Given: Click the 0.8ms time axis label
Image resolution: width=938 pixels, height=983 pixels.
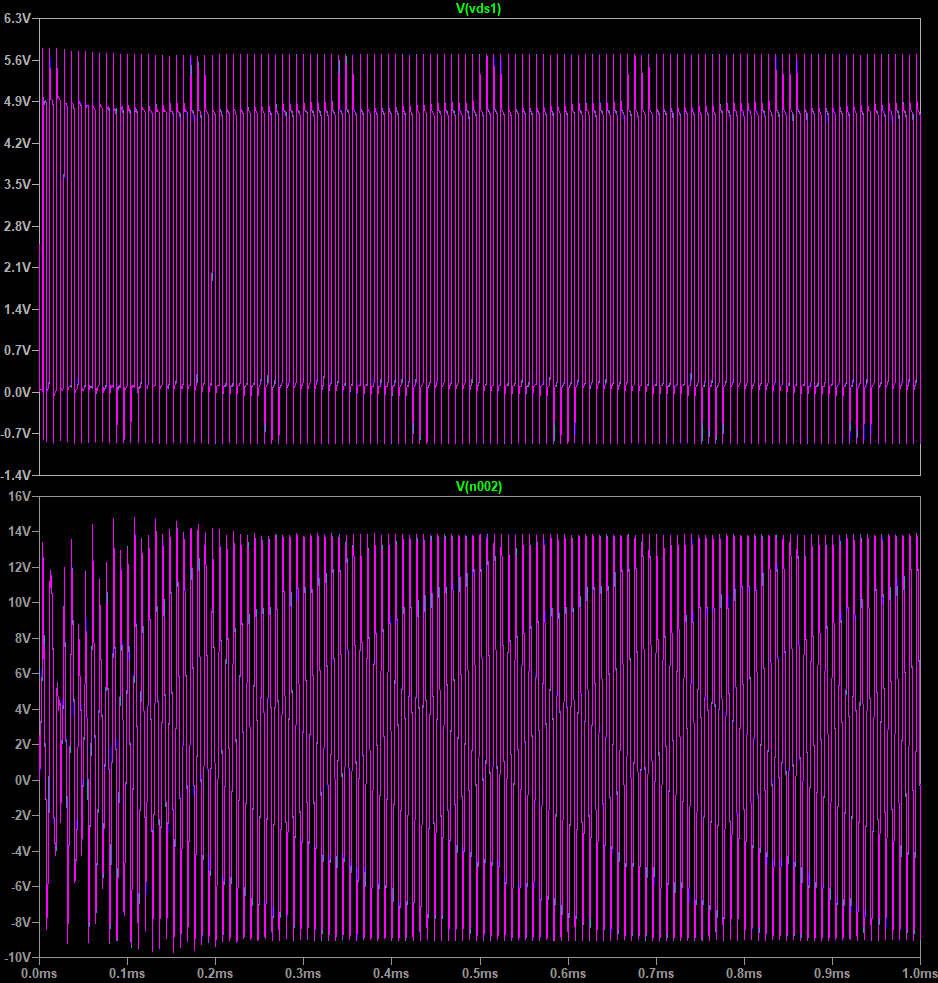Looking at the screenshot, I should coord(744,974).
